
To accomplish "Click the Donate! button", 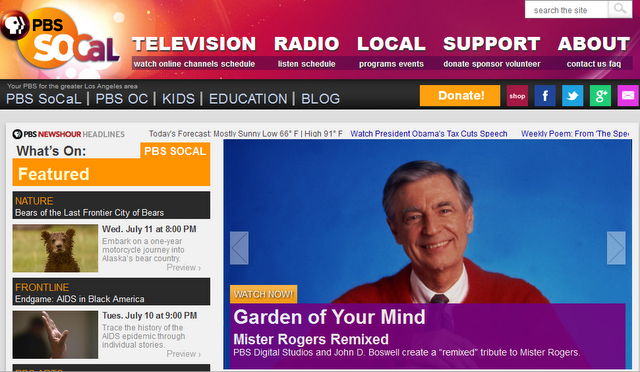I will pyautogui.click(x=460, y=96).
